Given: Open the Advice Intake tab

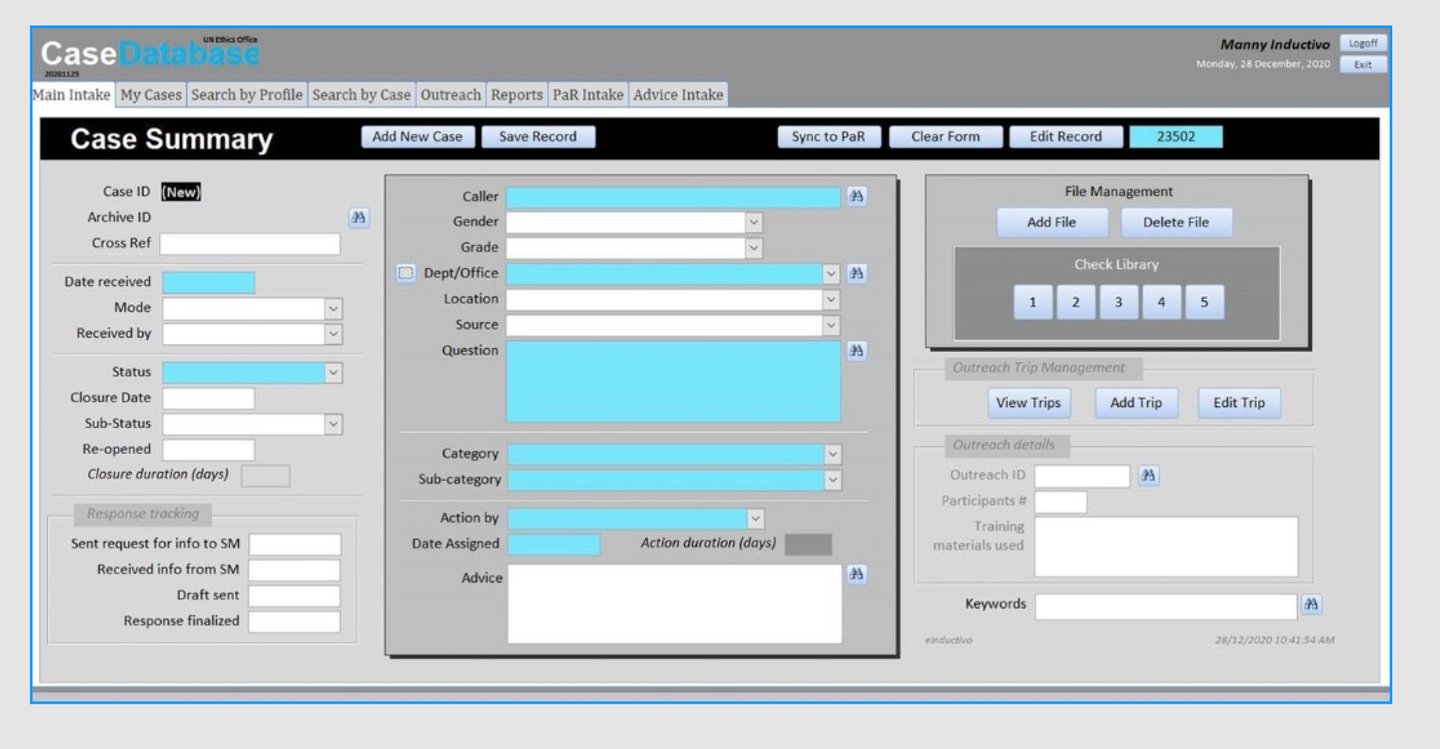Looking at the screenshot, I should [x=678, y=95].
